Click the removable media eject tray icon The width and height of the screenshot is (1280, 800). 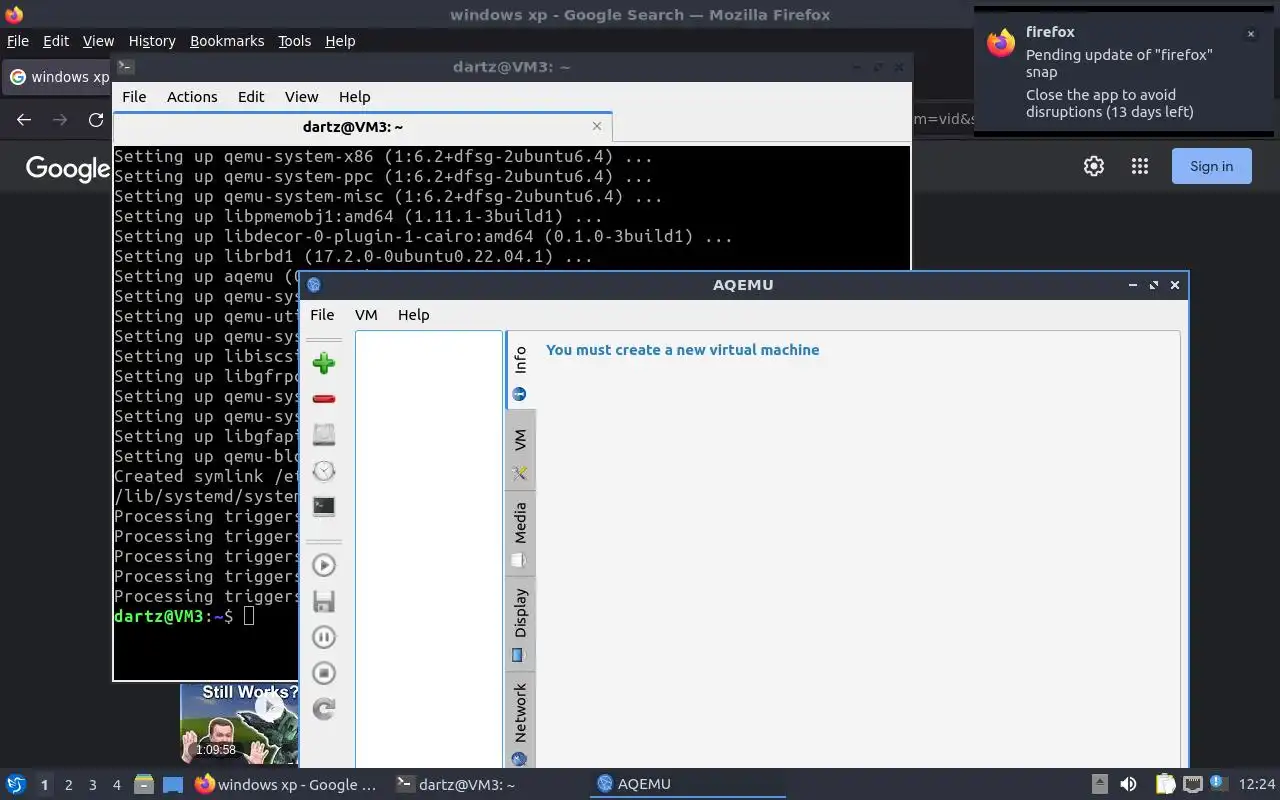pos(1099,784)
